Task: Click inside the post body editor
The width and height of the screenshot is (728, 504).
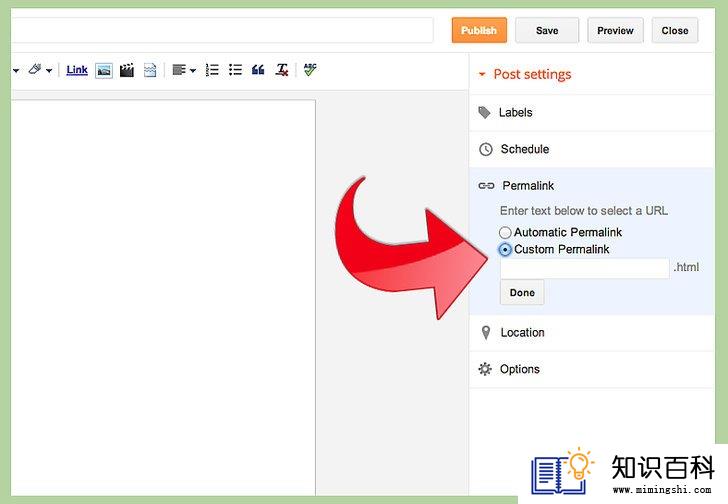Action: pyautogui.click(x=163, y=297)
